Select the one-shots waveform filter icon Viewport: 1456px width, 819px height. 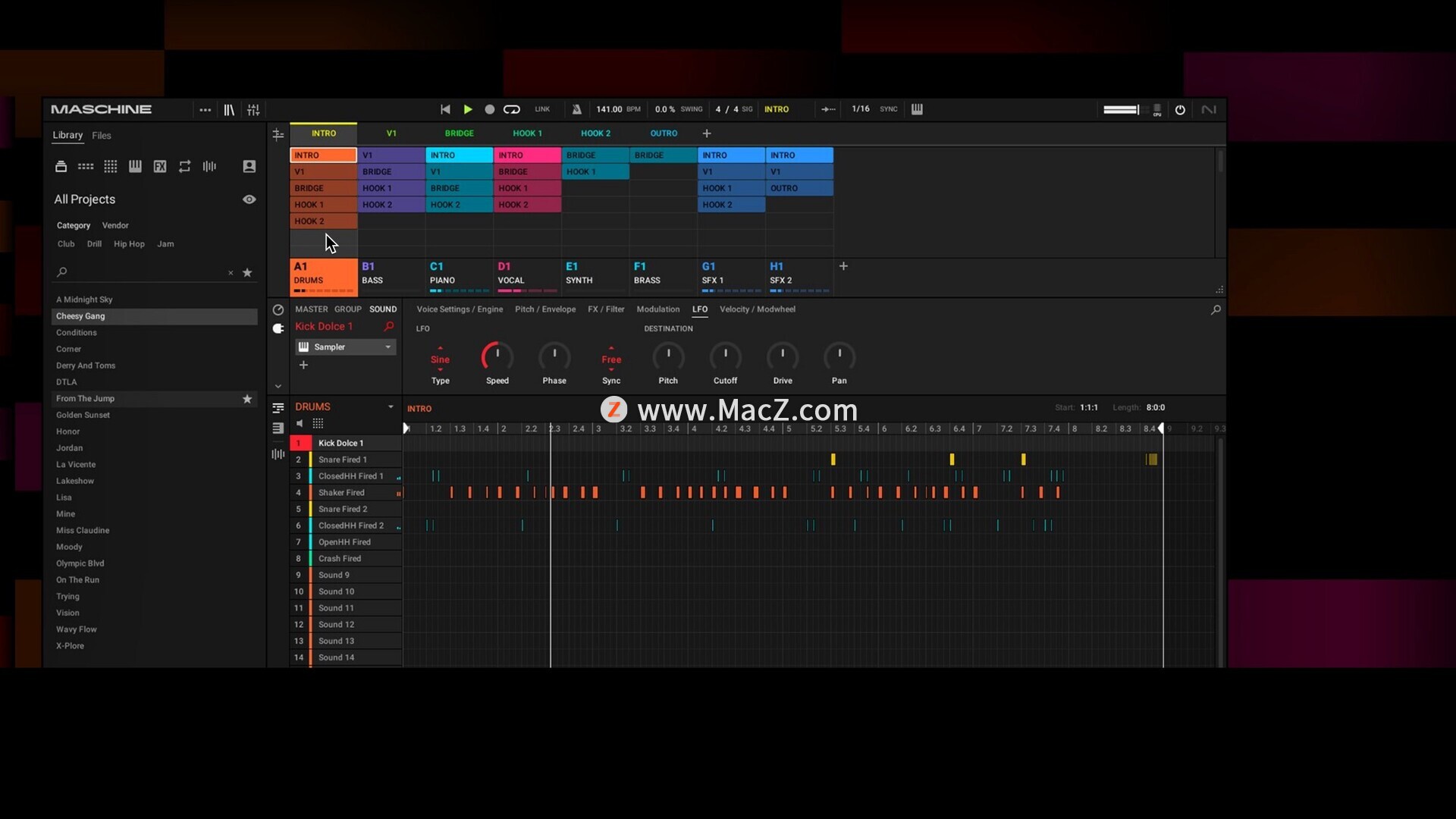tap(209, 166)
